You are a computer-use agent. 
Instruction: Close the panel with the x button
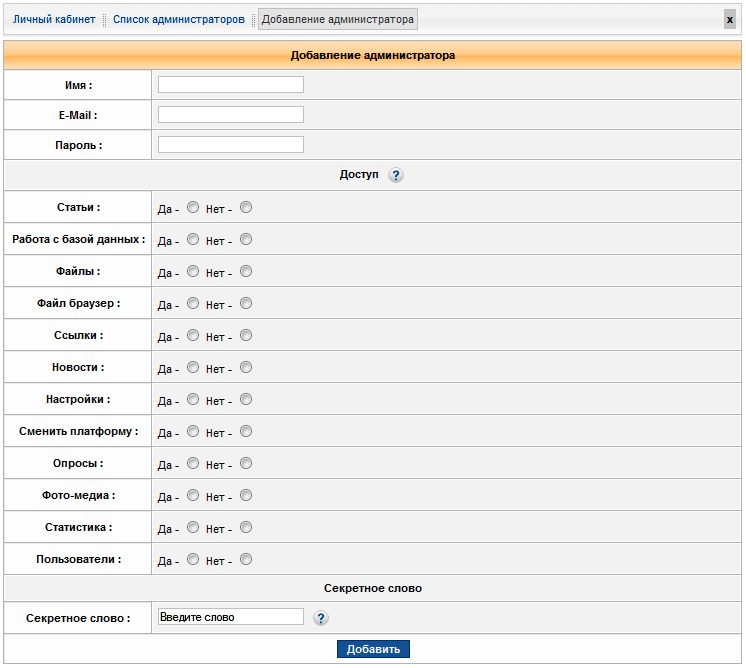[729, 19]
